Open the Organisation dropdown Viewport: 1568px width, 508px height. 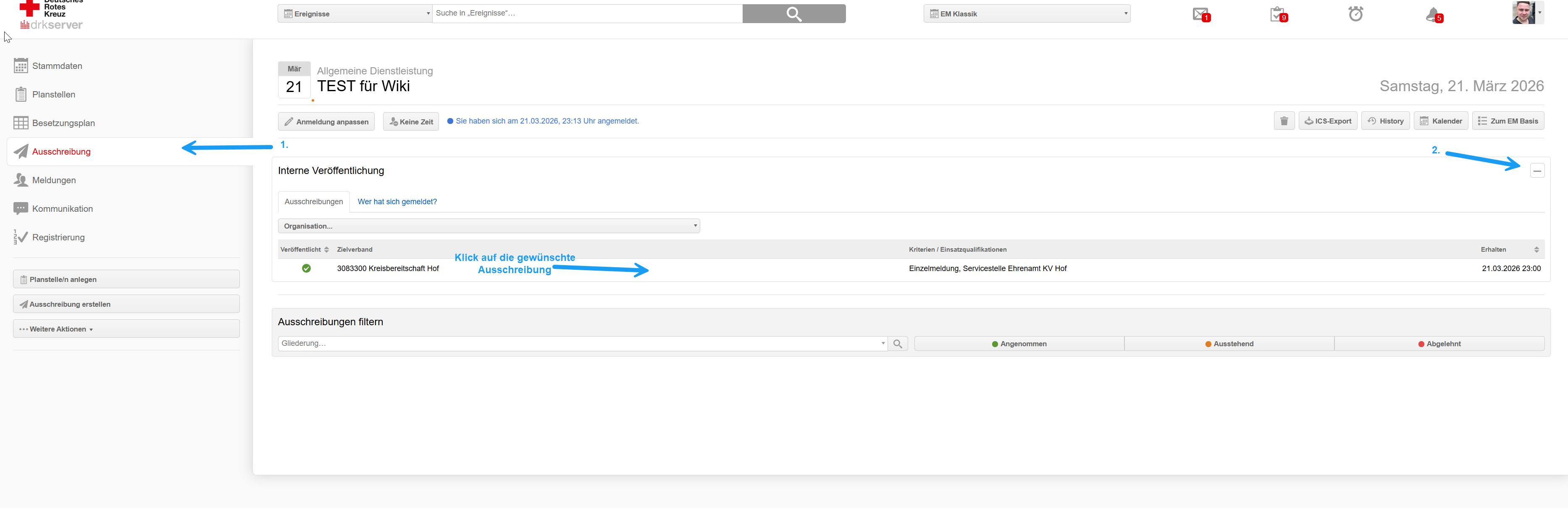pyautogui.click(x=489, y=226)
